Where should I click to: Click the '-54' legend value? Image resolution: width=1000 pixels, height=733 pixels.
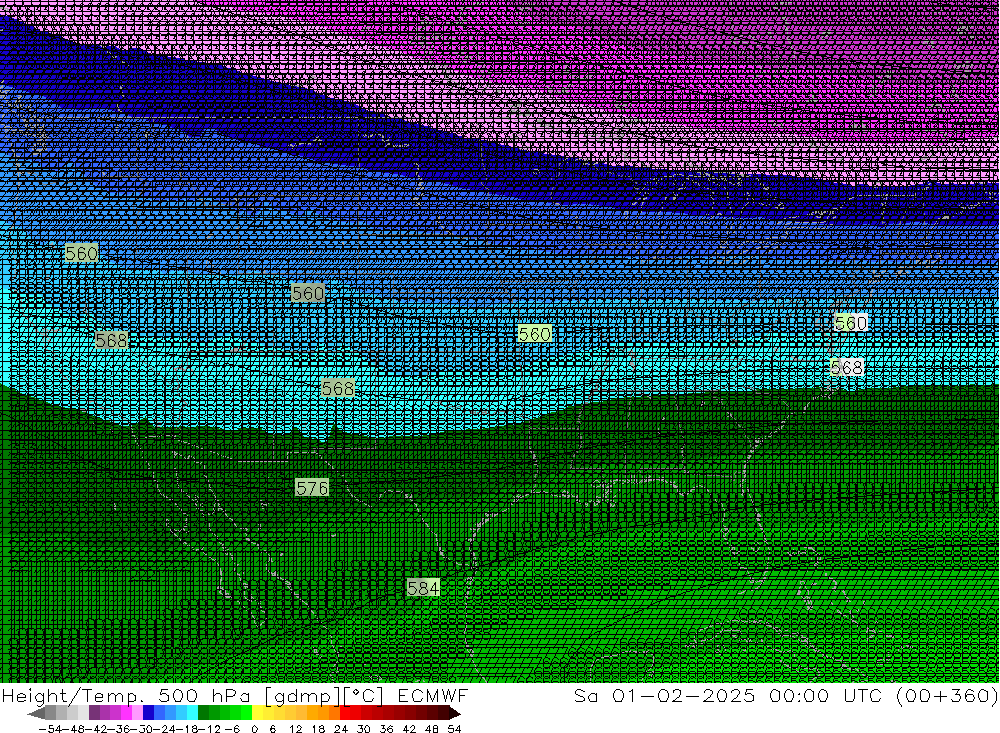51,729
